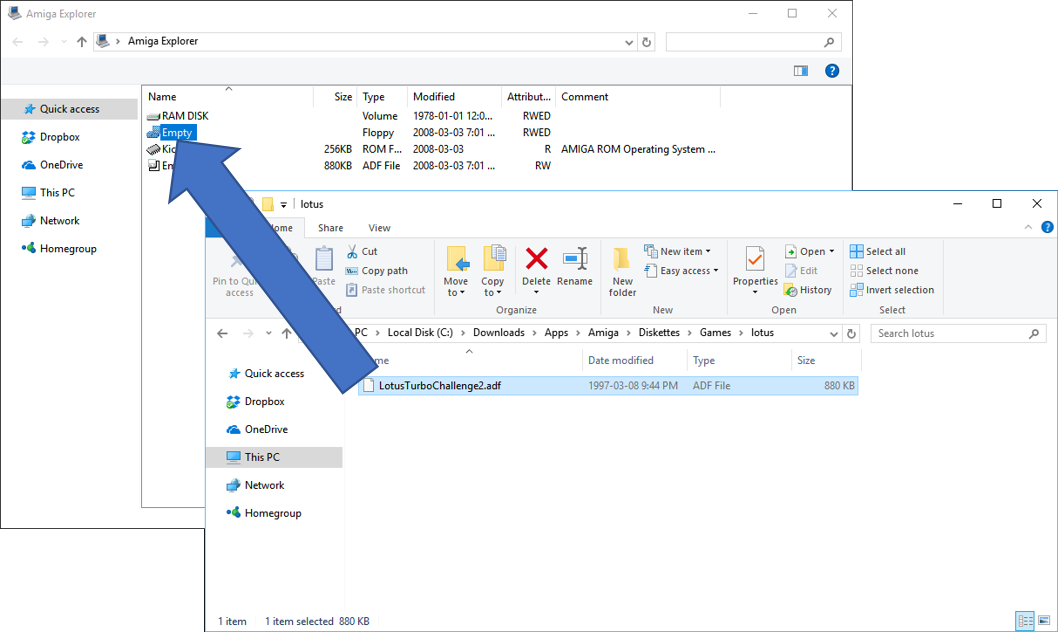Image resolution: width=1058 pixels, height=632 pixels.
Task: Click Local Disk (C:) in breadcrumb
Action: (x=420, y=333)
